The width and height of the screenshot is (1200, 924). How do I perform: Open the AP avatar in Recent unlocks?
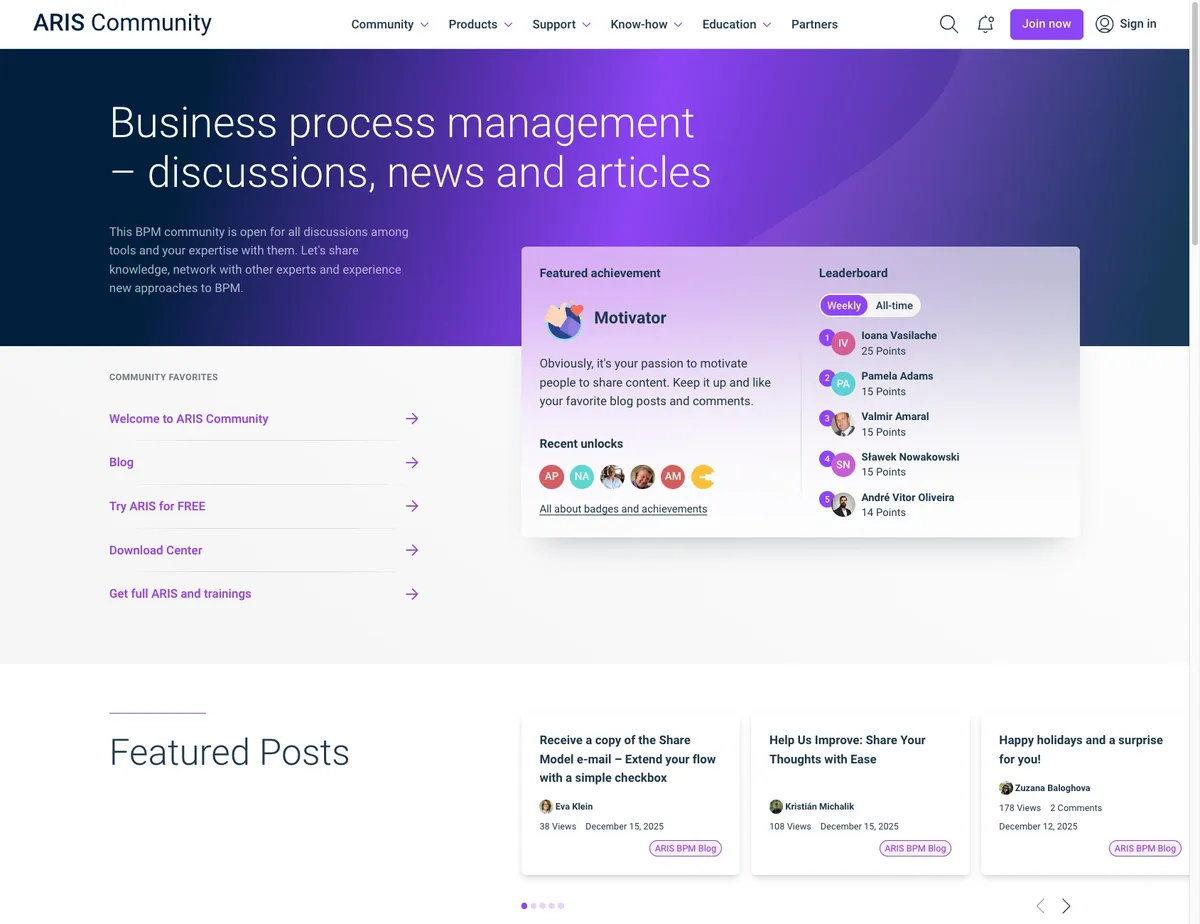[x=552, y=477]
